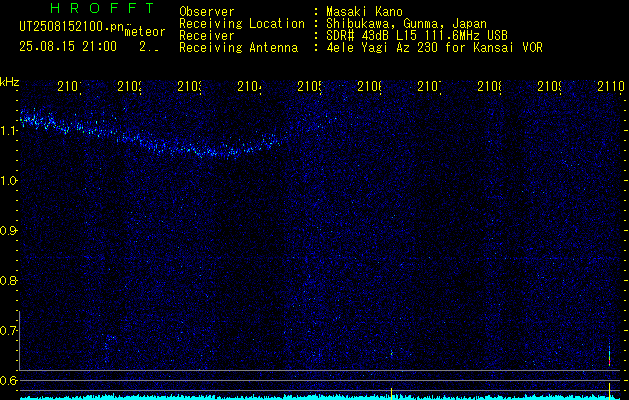
Task: Click the 2104 time axis label
Action: point(249,86)
